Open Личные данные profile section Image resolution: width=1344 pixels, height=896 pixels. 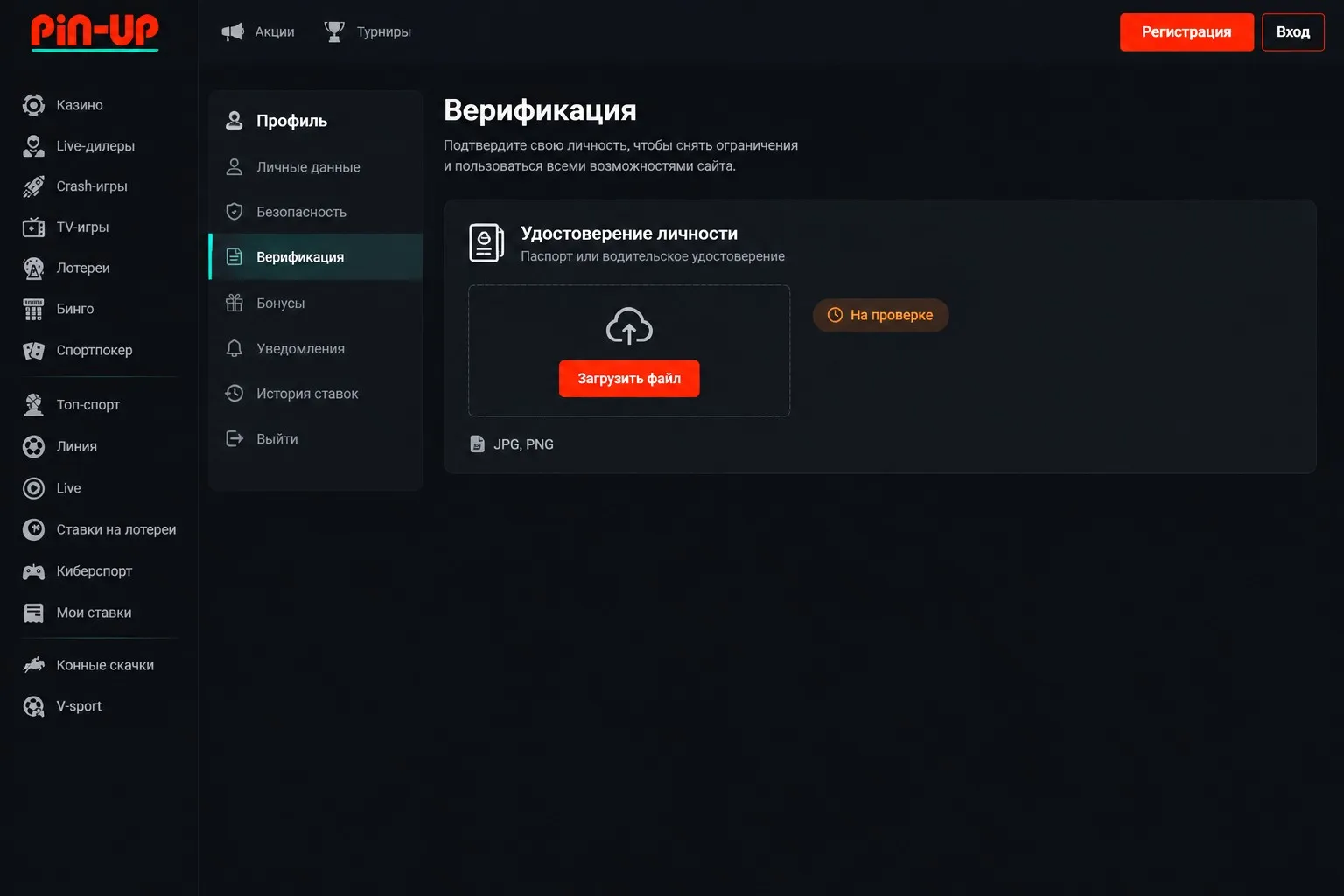click(x=316, y=166)
